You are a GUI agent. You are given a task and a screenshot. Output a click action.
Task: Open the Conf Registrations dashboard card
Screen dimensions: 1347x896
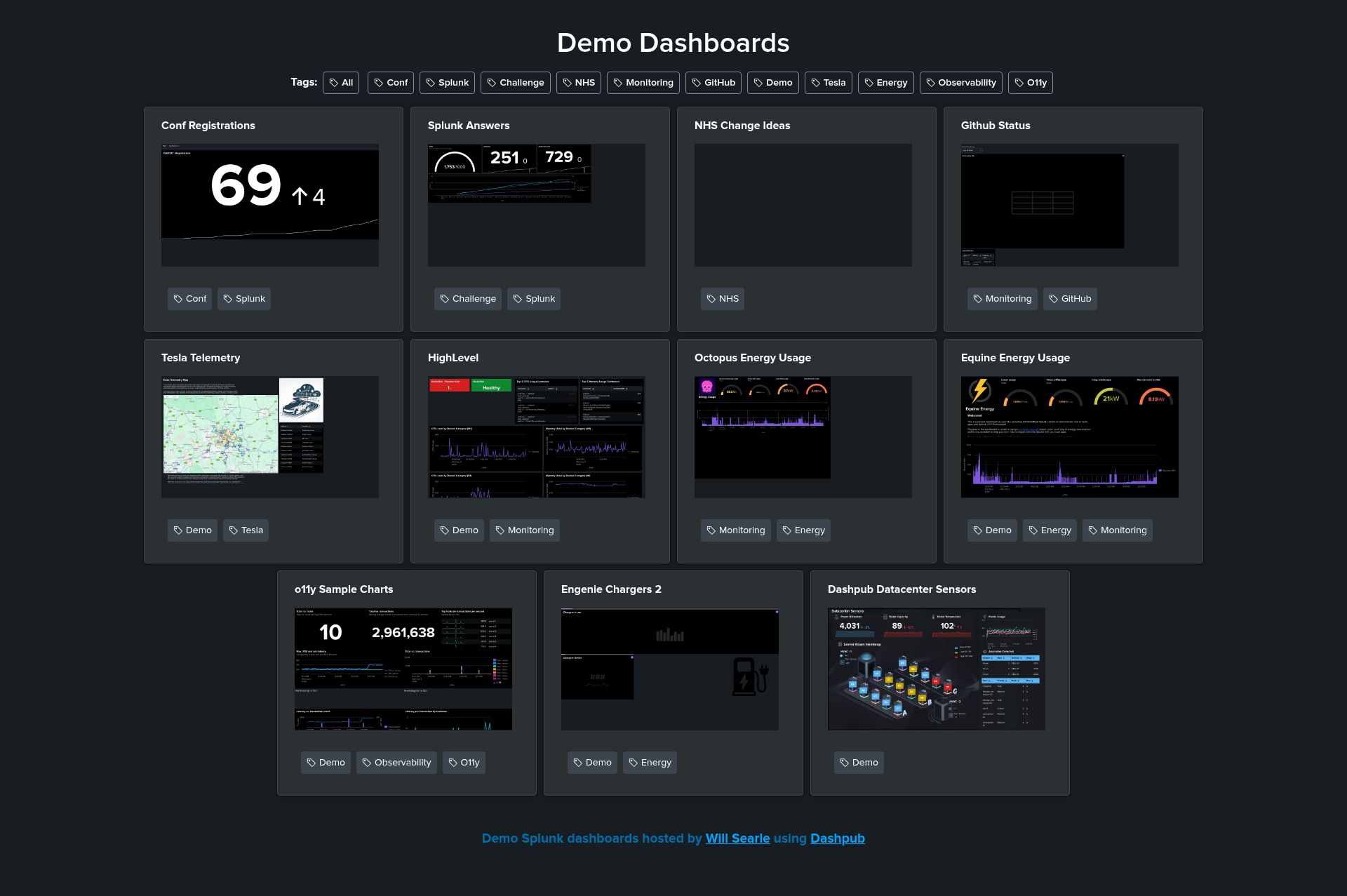[270, 205]
